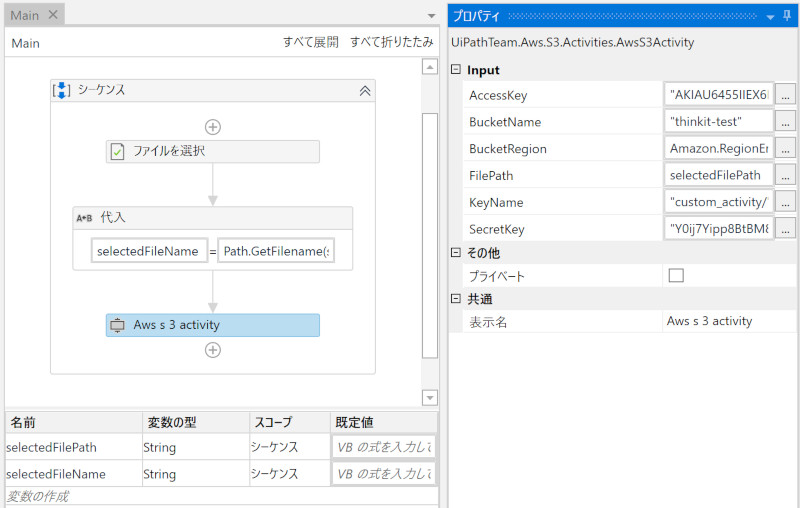Select the Aws s 3 activity block
800x508 pixels.
213,325
